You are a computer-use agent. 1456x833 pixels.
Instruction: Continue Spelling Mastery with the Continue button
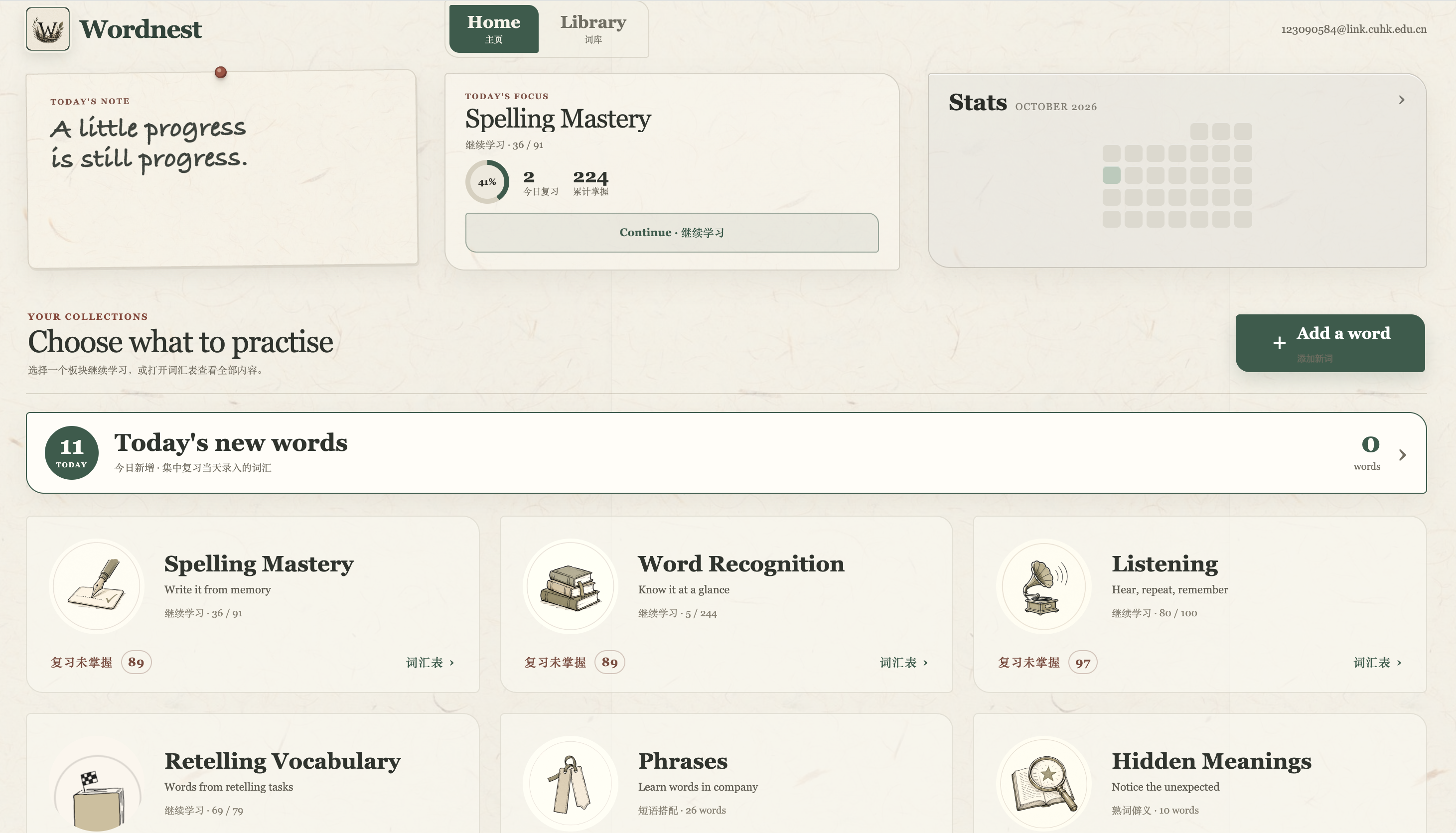point(672,232)
